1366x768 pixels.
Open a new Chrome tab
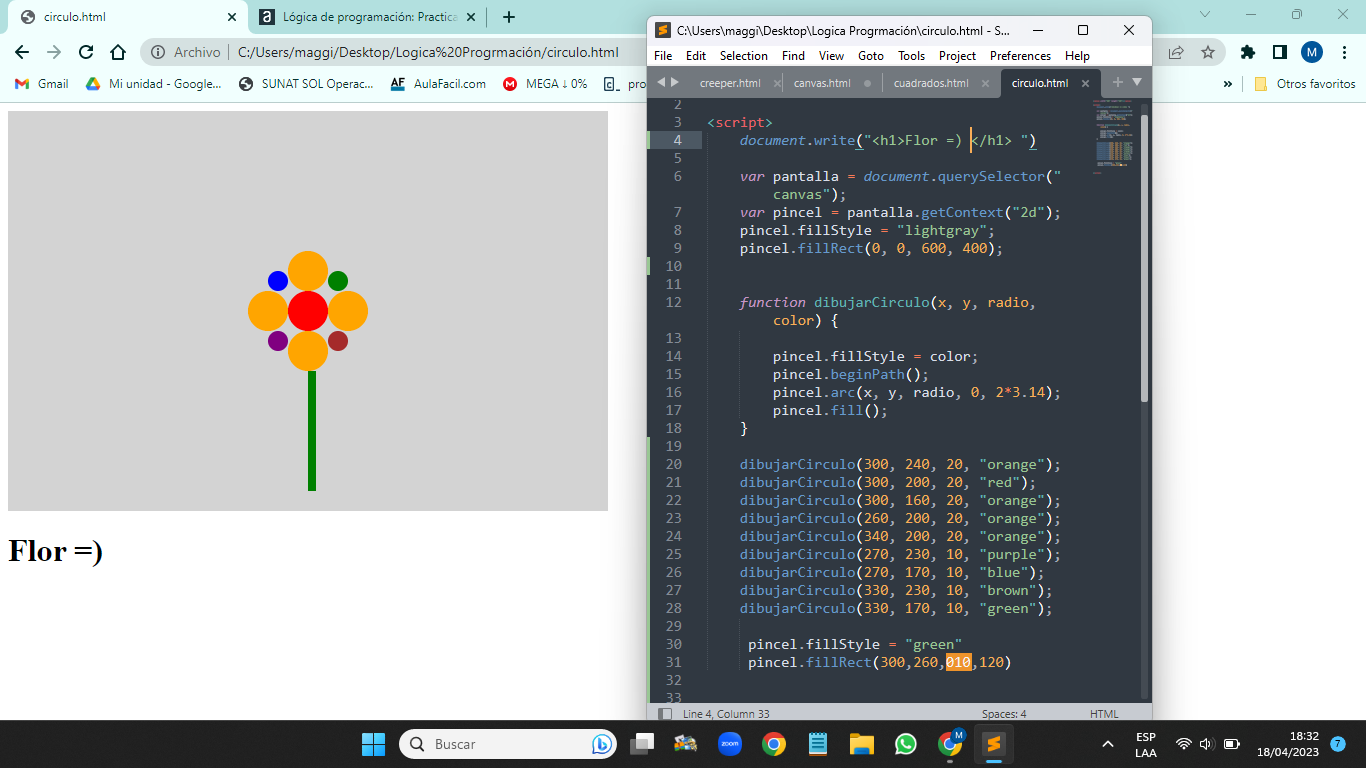[509, 17]
